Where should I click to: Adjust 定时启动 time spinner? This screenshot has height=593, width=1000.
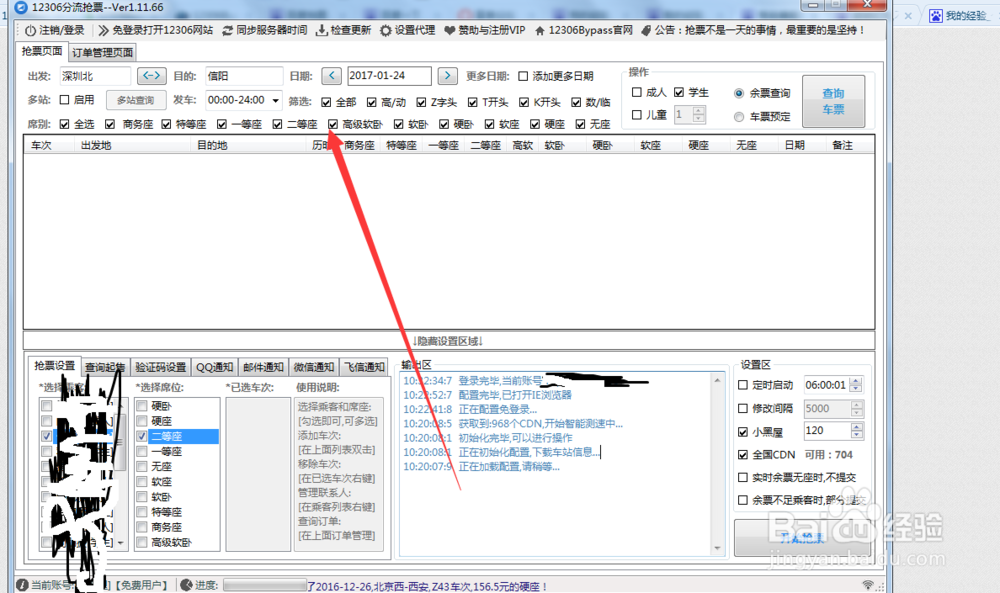[857, 385]
